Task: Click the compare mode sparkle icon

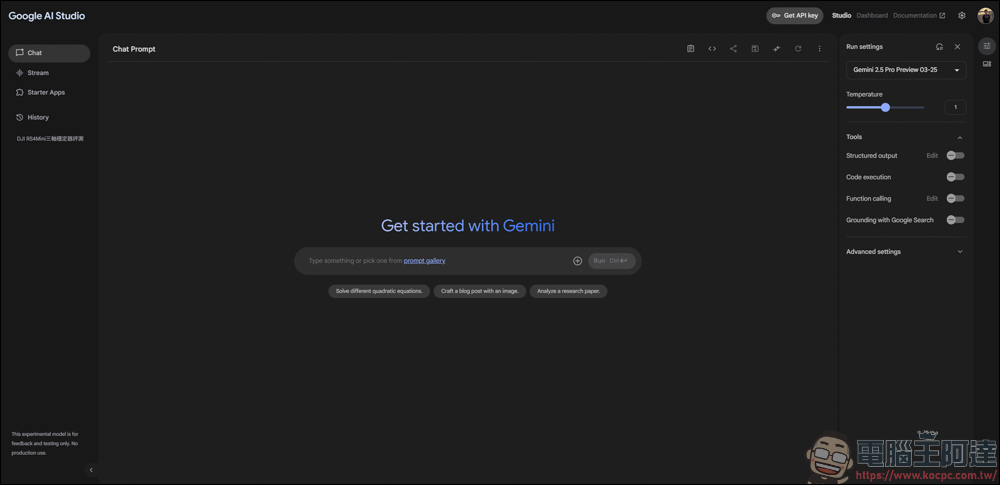Action: pyautogui.click(x=776, y=48)
